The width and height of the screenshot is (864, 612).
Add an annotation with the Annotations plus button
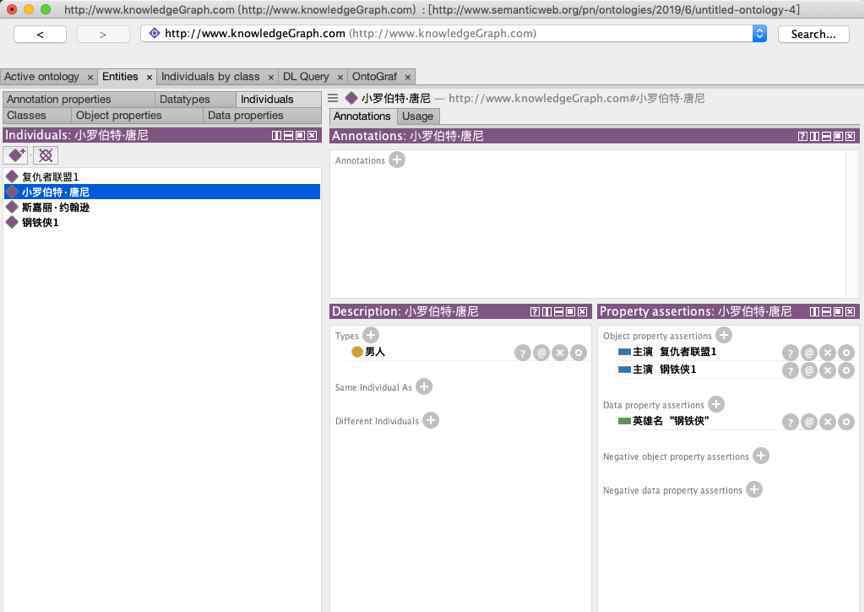[x=397, y=160]
